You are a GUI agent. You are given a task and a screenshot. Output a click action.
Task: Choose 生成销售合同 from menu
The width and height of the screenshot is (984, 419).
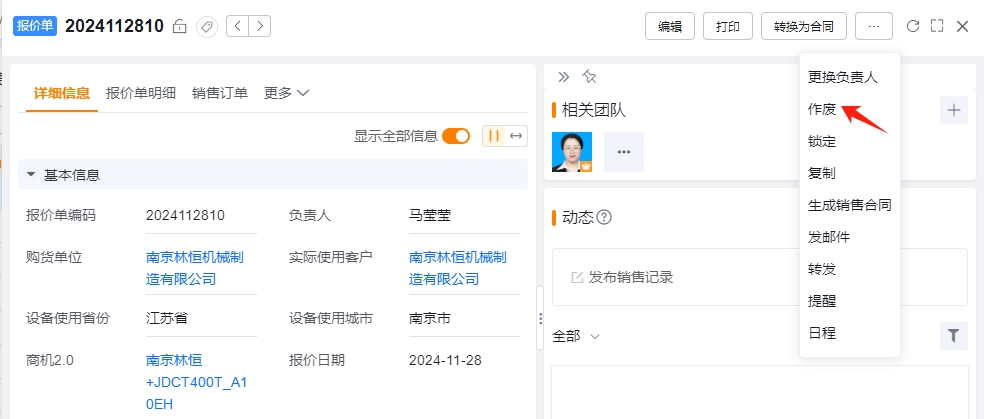point(850,205)
